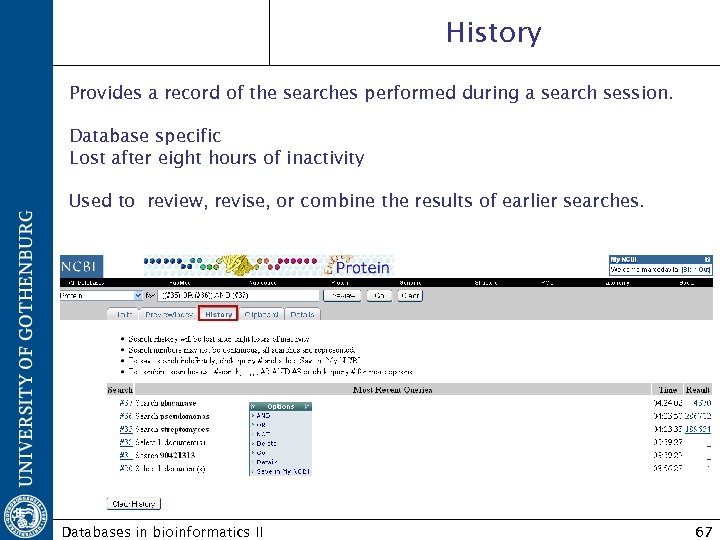Click the Result column header
Viewport: 720px width, 540px height.
pyautogui.click(x=698, y=390)
